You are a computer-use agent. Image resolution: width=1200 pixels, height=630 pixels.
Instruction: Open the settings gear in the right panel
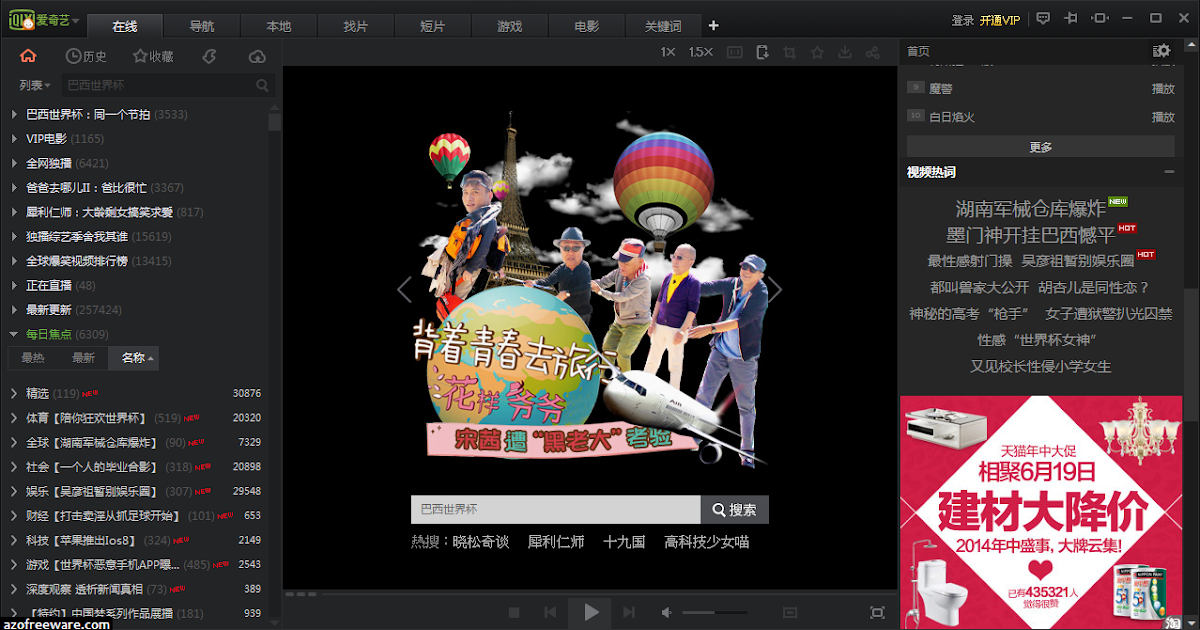[1160, 49]
